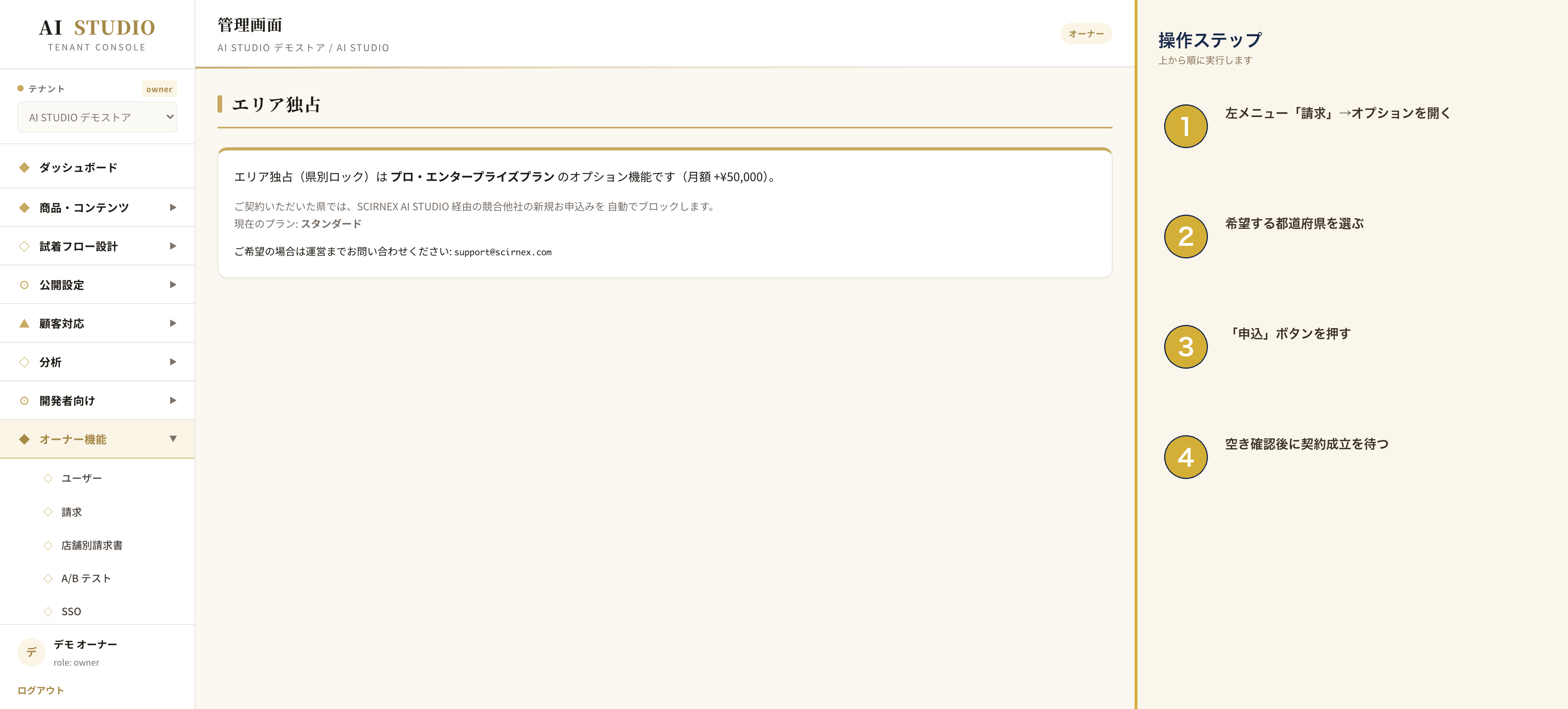Expand the 顧客対応 submenu arrow
This screenshot has height=709, width=1568.
173,323
